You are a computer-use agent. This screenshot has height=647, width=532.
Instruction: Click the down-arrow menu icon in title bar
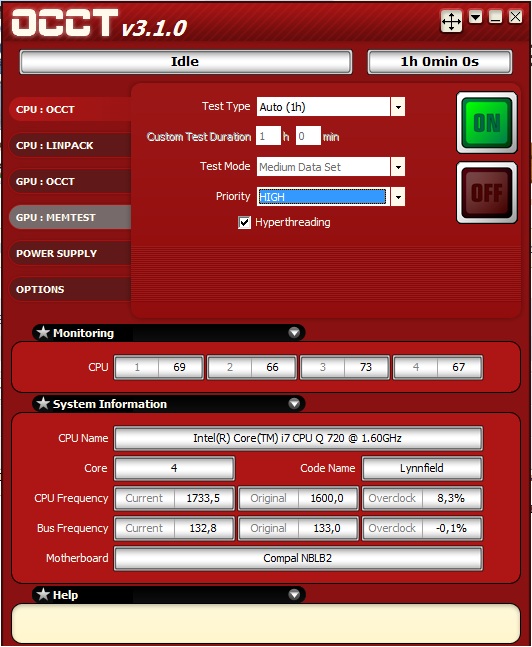pos(475,17)
